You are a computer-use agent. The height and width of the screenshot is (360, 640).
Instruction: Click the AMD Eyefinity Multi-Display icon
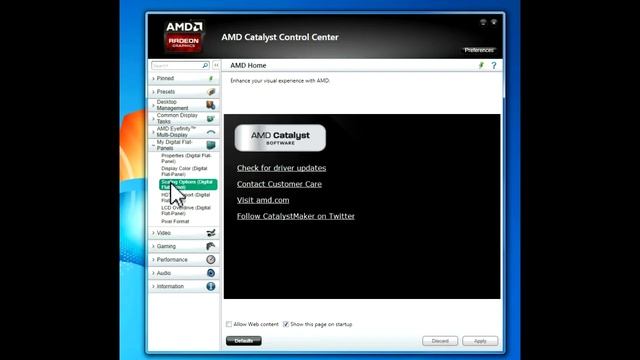click(x=211, y=132)
